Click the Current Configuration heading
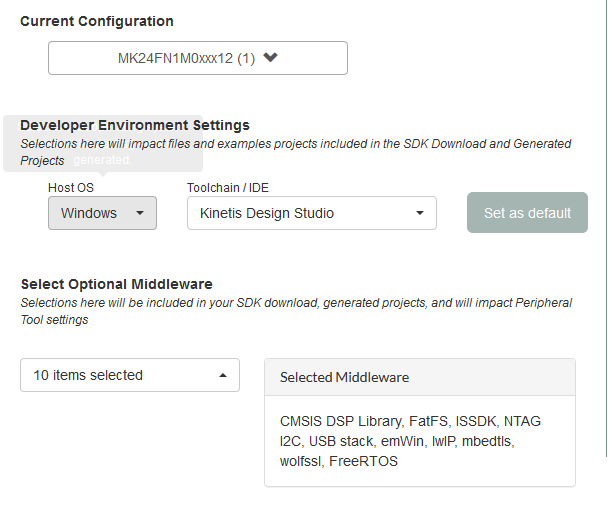Image resolution: width=612 pixels, height=515 pixels. point(97,21)
